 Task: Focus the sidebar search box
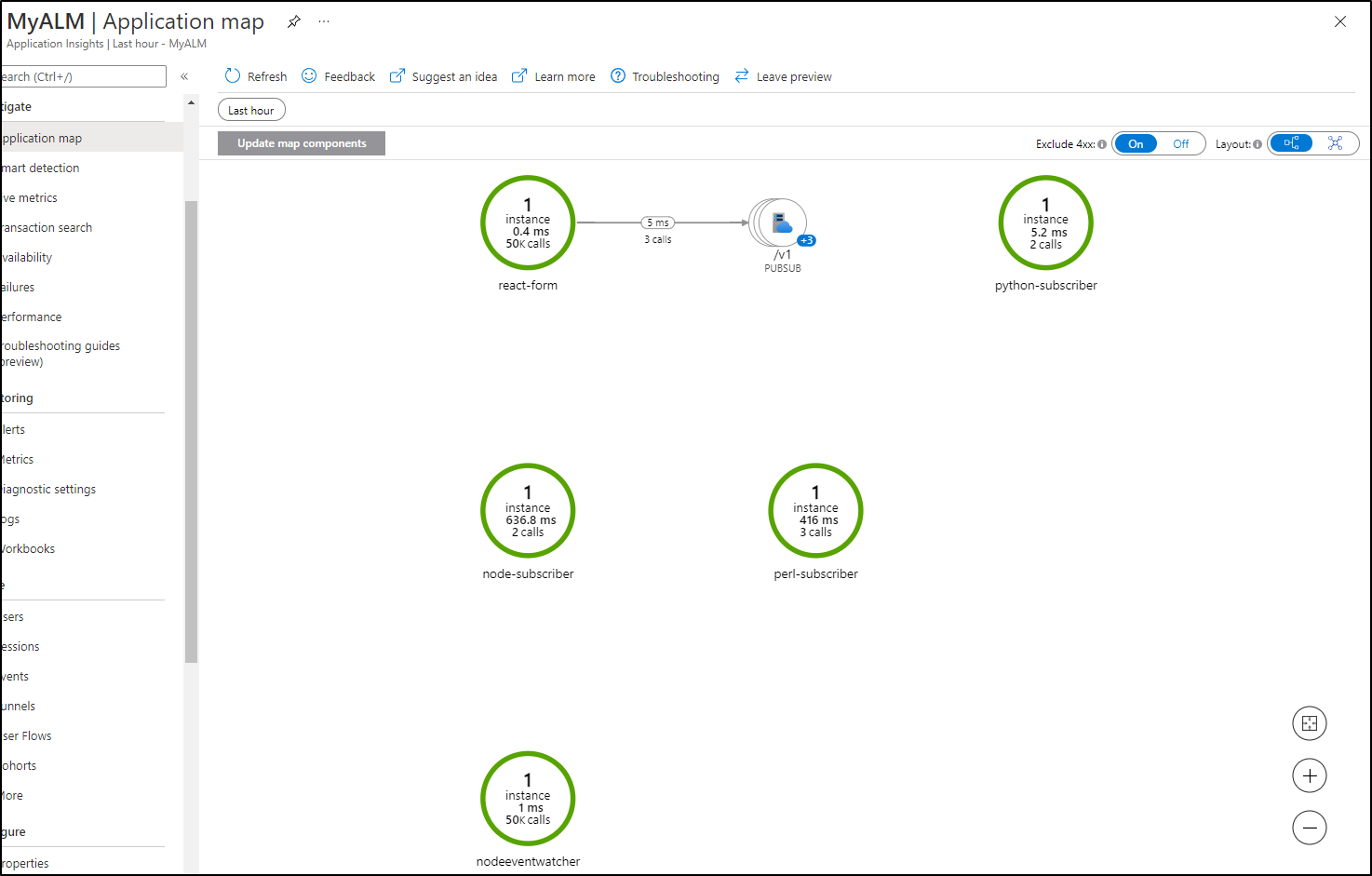click(83, 76)
